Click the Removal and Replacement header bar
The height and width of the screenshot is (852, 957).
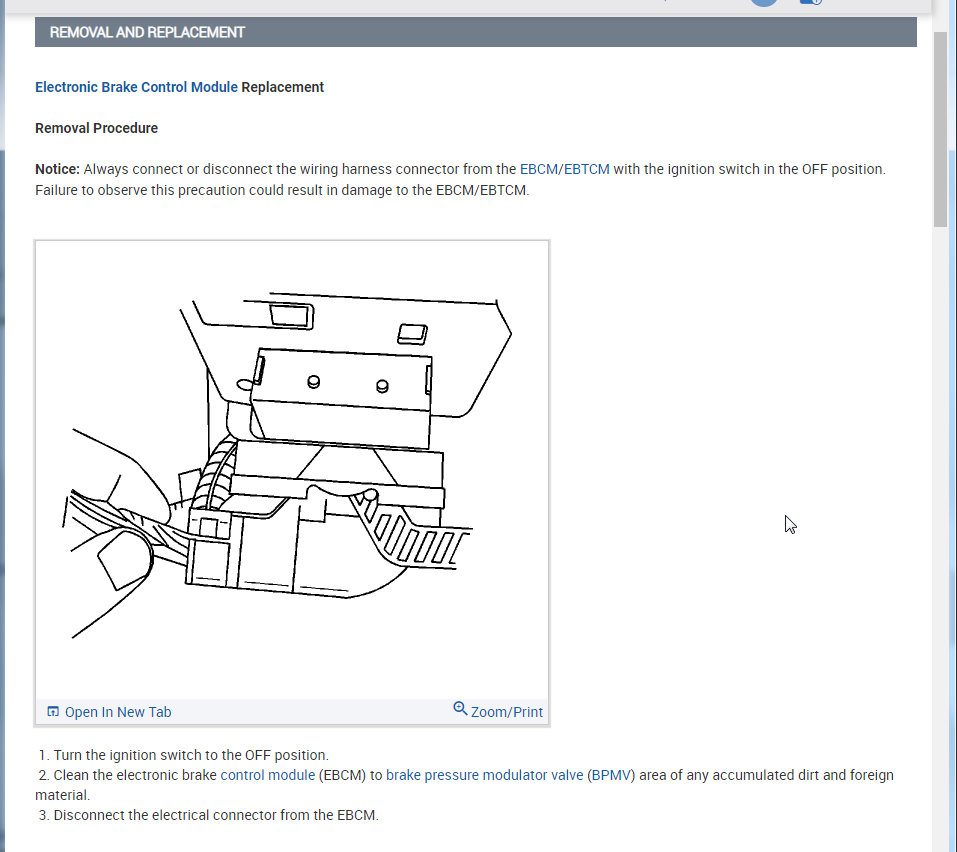pos(475,32)
